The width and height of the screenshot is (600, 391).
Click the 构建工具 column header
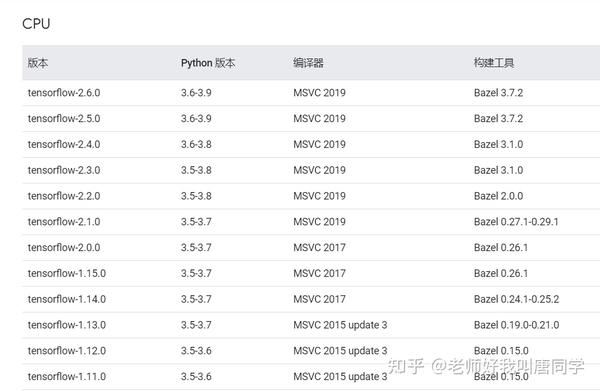click(494, 62)
